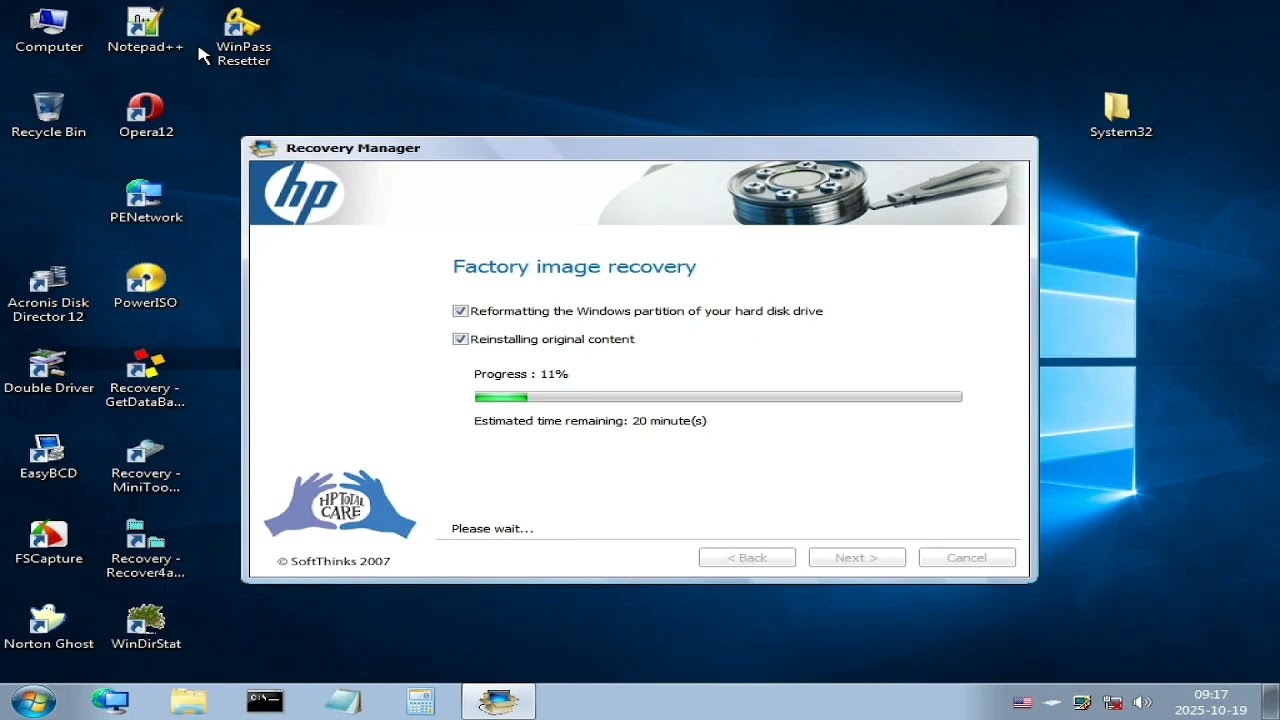Click the Factory image recovery heading
Screen dimensions: 1280x720
574,267
